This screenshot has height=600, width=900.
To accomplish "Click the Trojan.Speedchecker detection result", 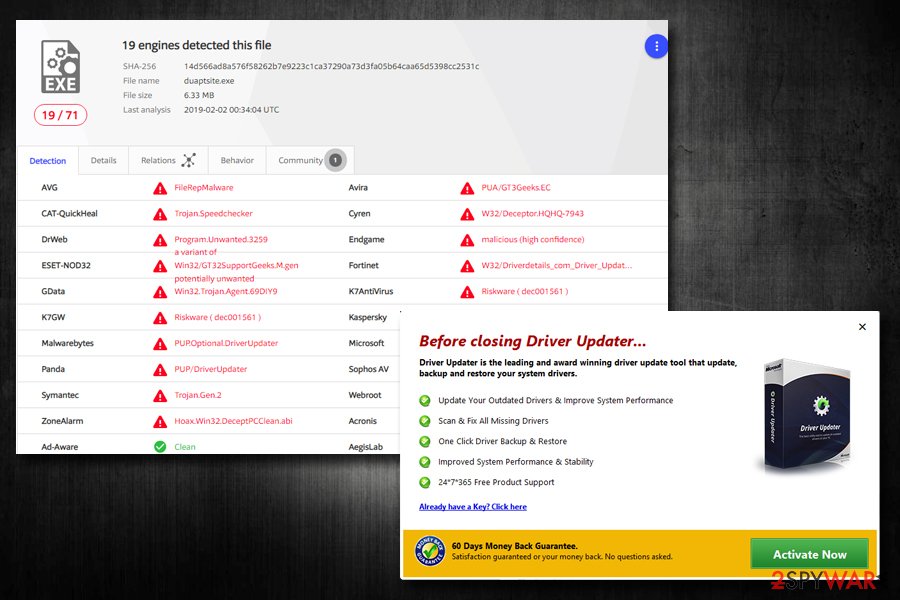I will [x=214, y=213].
